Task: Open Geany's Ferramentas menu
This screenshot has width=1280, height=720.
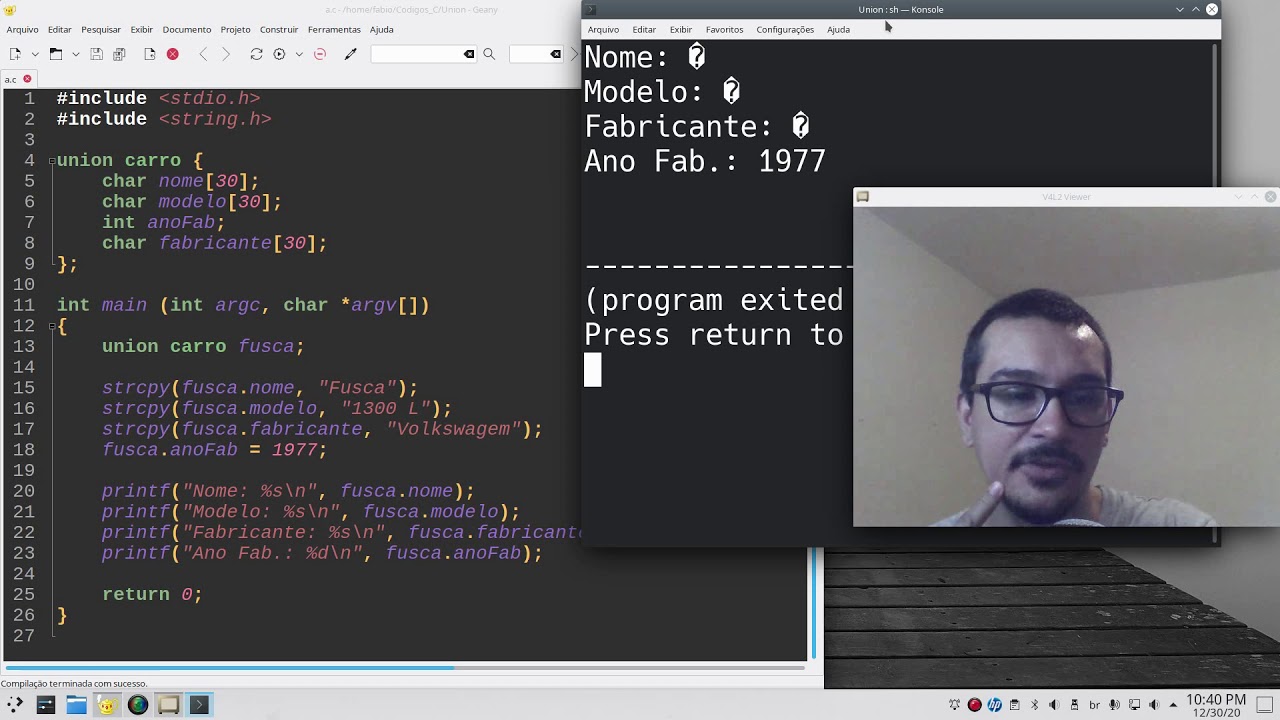Action: click(x=334, y=30)
